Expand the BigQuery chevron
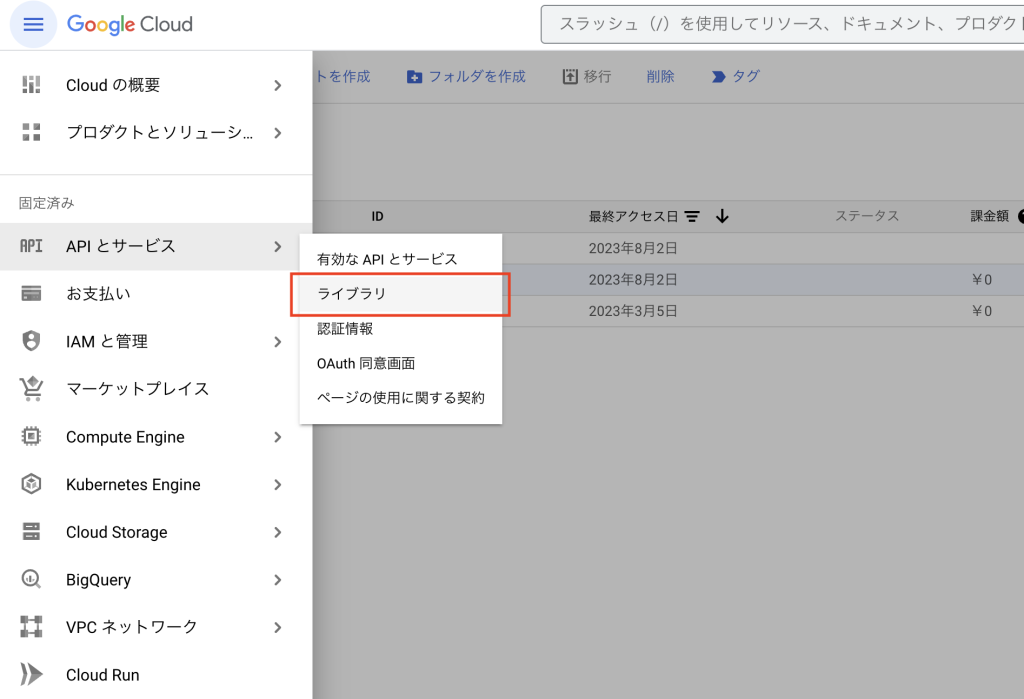Image resolution: width=1024 pixels, height=699 pixels. point(278,580)
